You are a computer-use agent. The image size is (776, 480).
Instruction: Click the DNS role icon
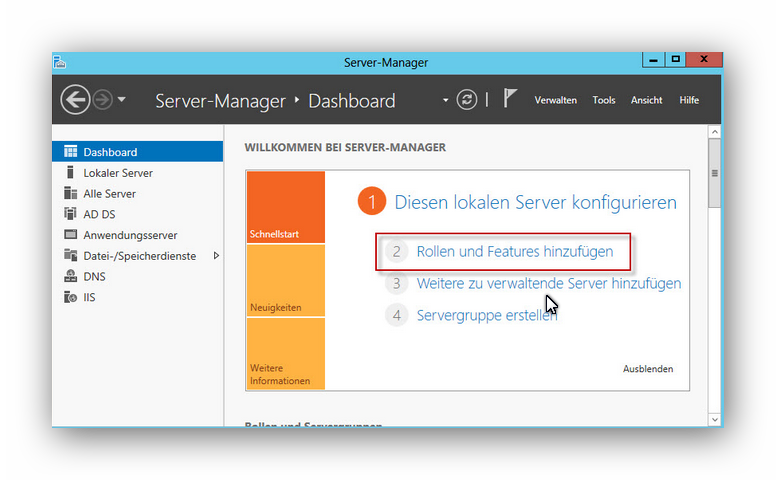coord(70,276)
